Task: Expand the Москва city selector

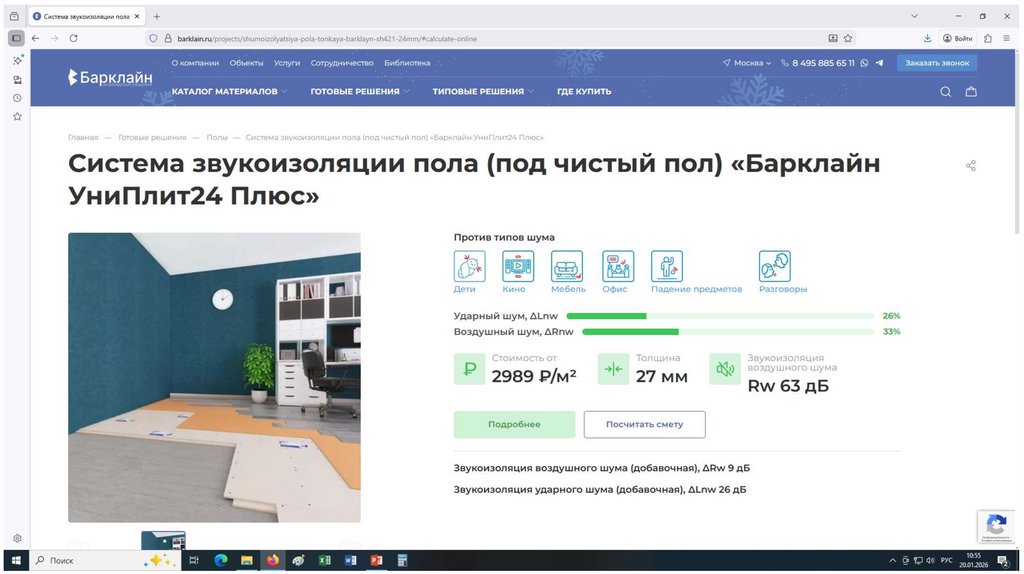Action: (746, 63)
